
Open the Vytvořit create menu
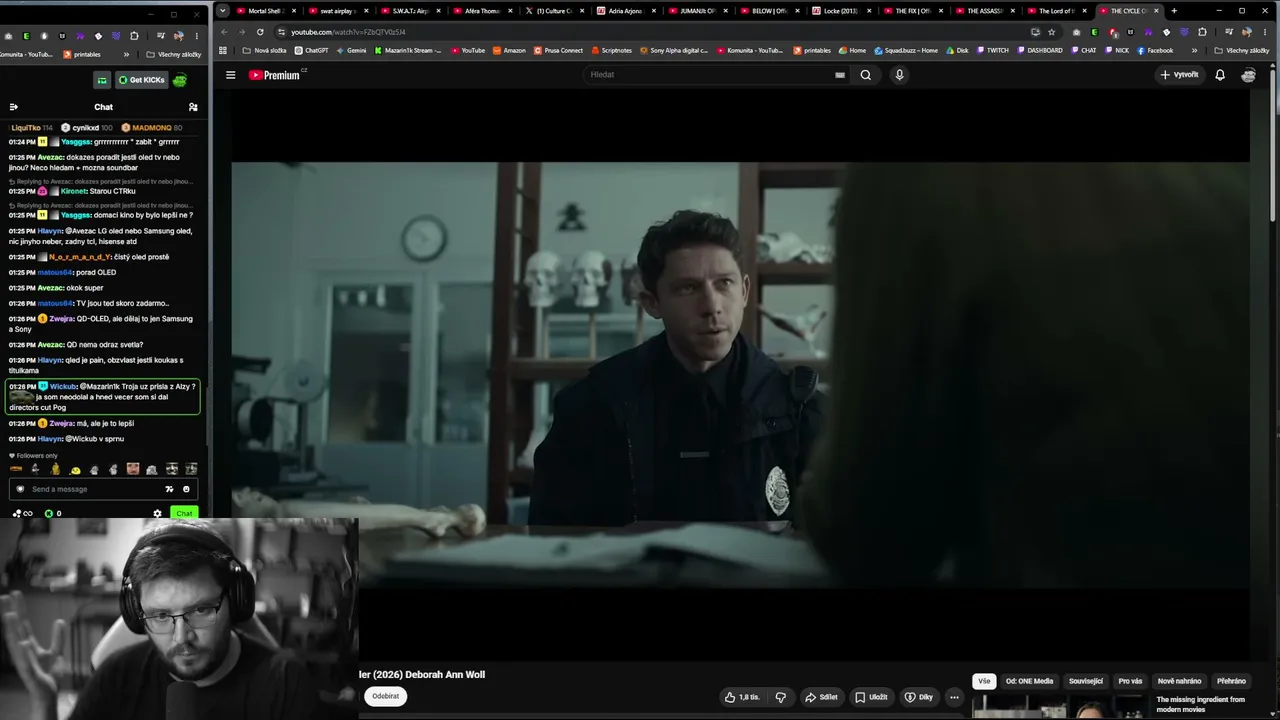(x=1179, y=75)
